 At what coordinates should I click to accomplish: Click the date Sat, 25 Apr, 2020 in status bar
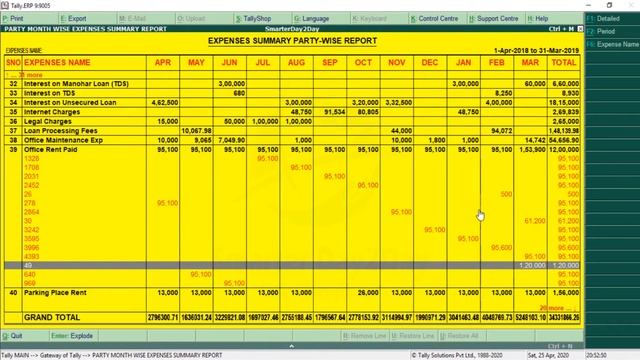point(548,356)
